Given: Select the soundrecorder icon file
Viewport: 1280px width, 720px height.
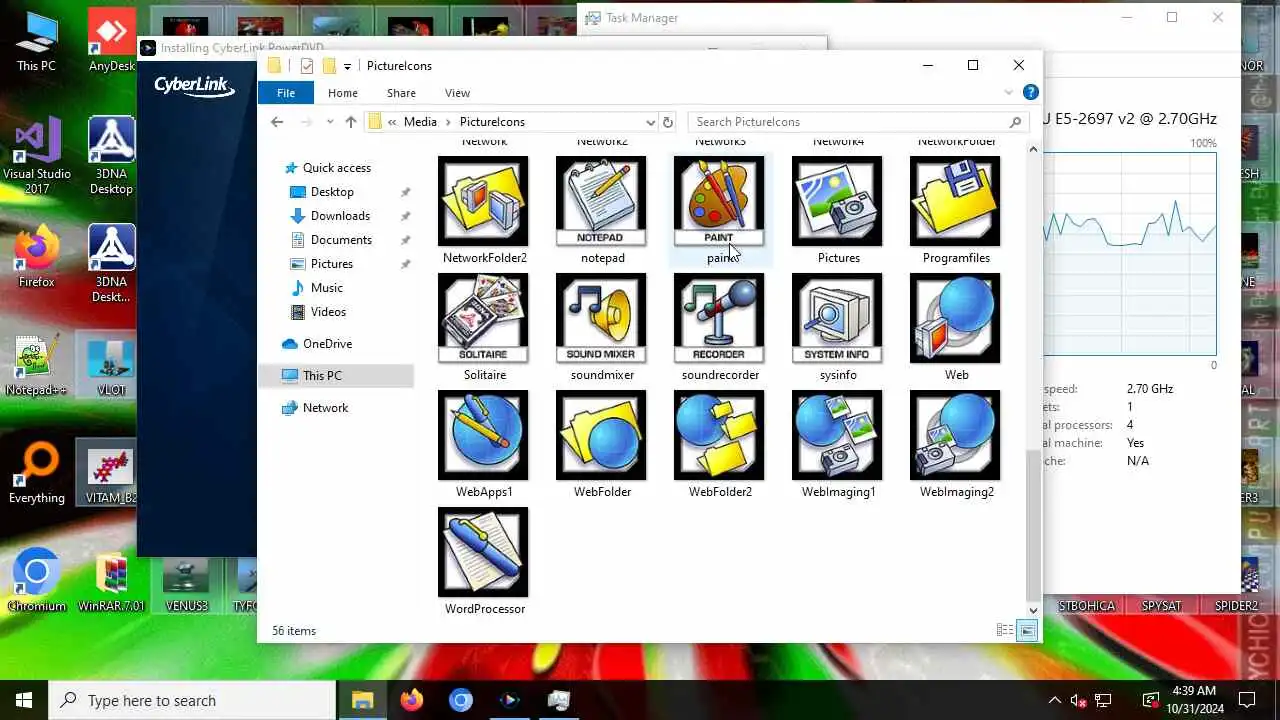Looking at the screenshot, I should pyautogui.click(x=720, y=327).
